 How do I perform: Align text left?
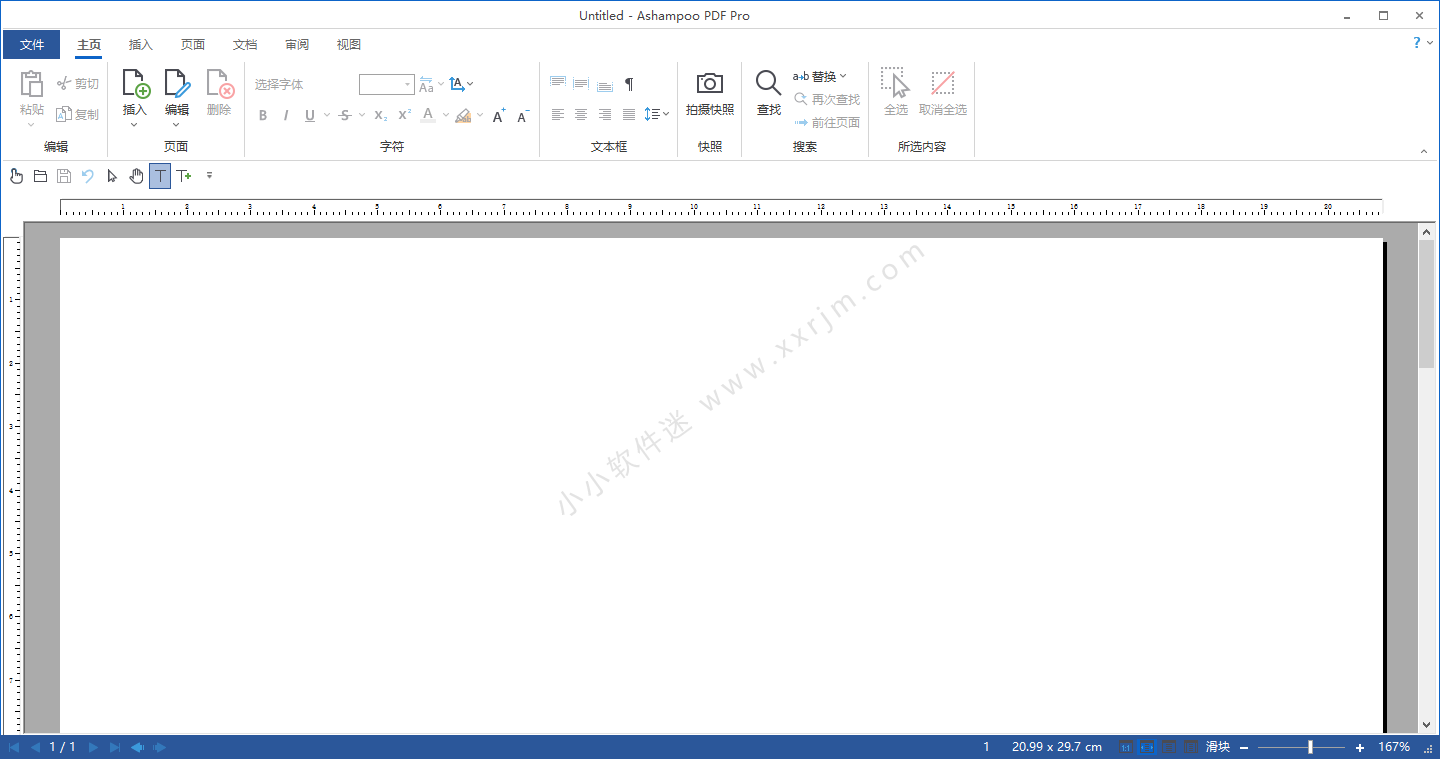pos(558,115)
